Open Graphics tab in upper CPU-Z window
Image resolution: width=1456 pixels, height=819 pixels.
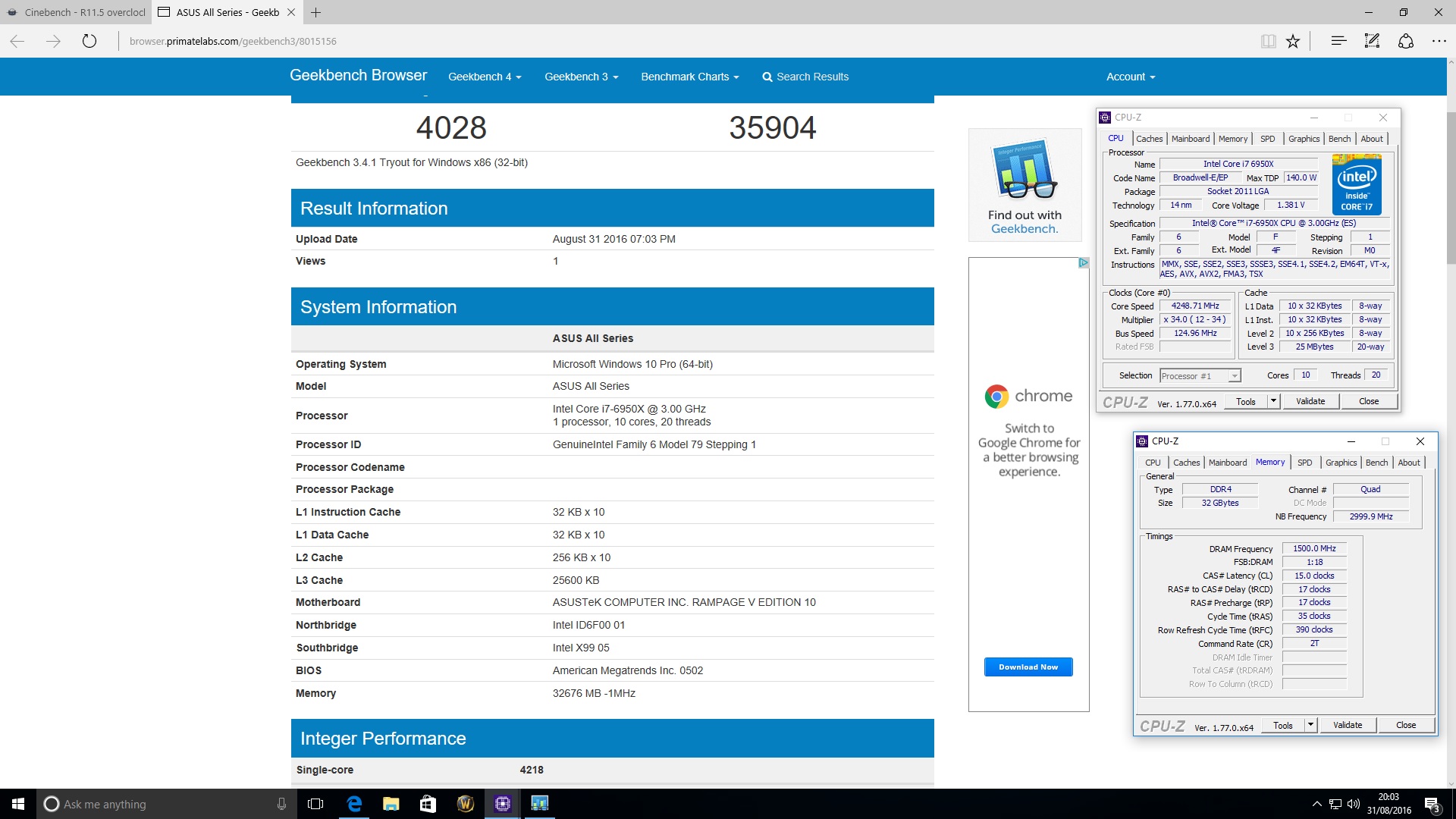(1304, 139)
